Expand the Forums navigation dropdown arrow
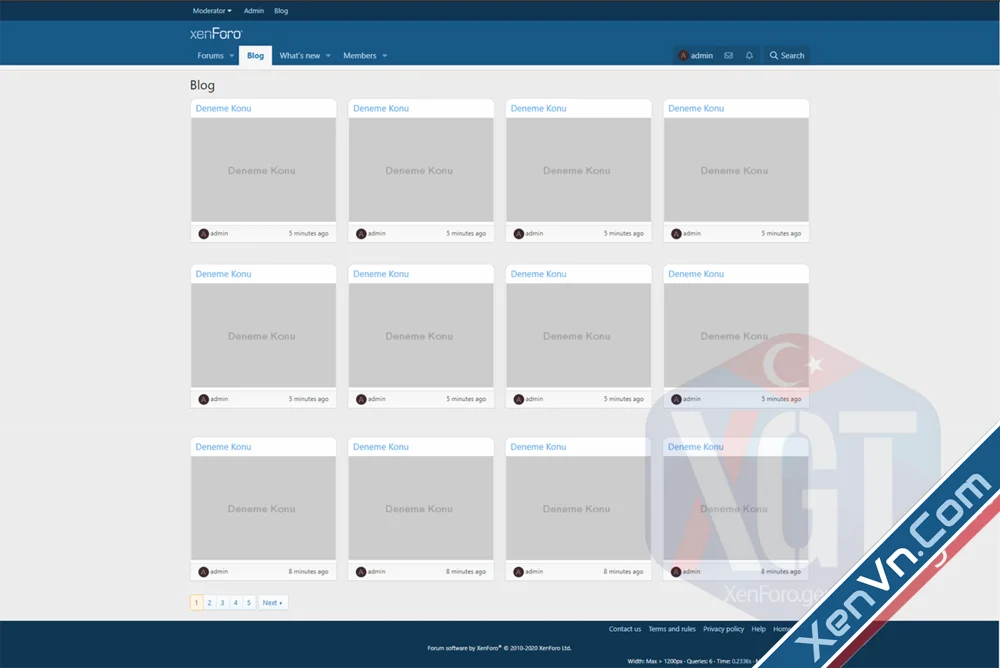1000x668 pixels. click(232, 55)
